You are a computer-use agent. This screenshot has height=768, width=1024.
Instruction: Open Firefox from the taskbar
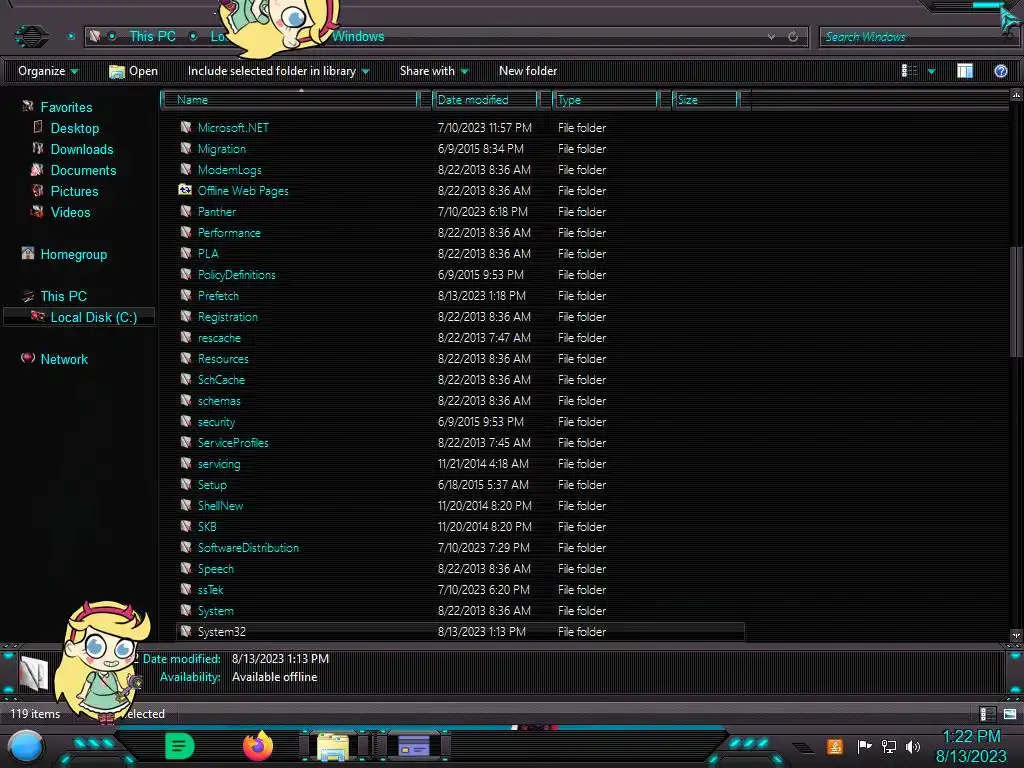257,746
